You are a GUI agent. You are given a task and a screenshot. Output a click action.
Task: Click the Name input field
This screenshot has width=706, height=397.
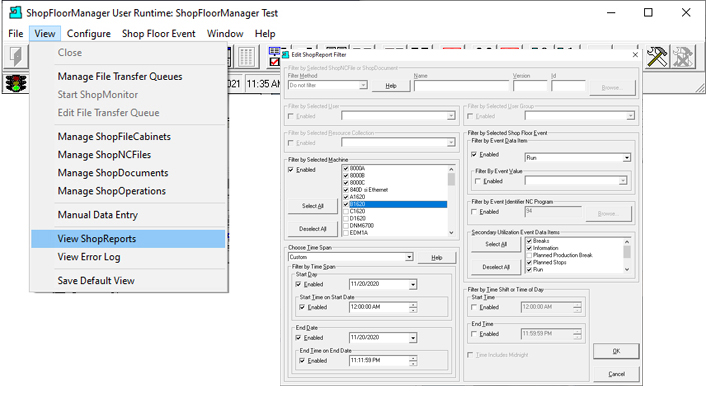coord(461,86)
